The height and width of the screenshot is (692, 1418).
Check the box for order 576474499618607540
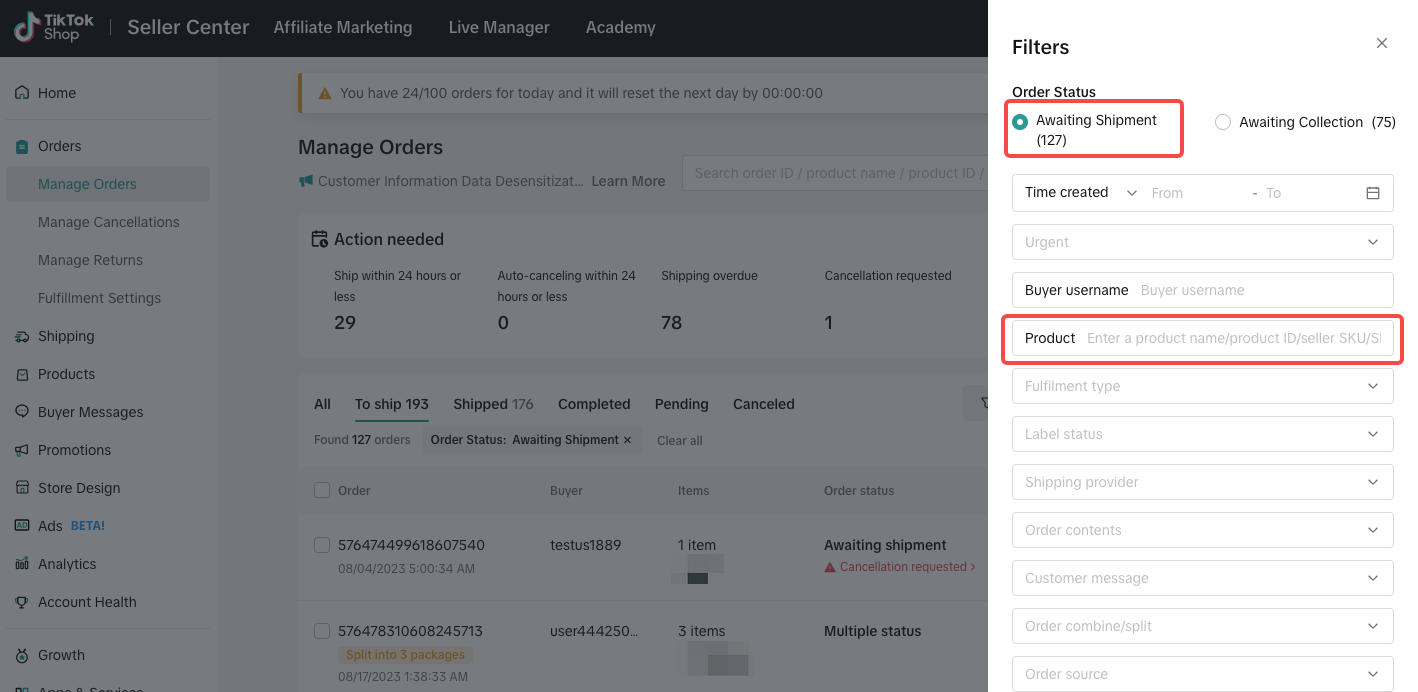(x=322, y=545)
